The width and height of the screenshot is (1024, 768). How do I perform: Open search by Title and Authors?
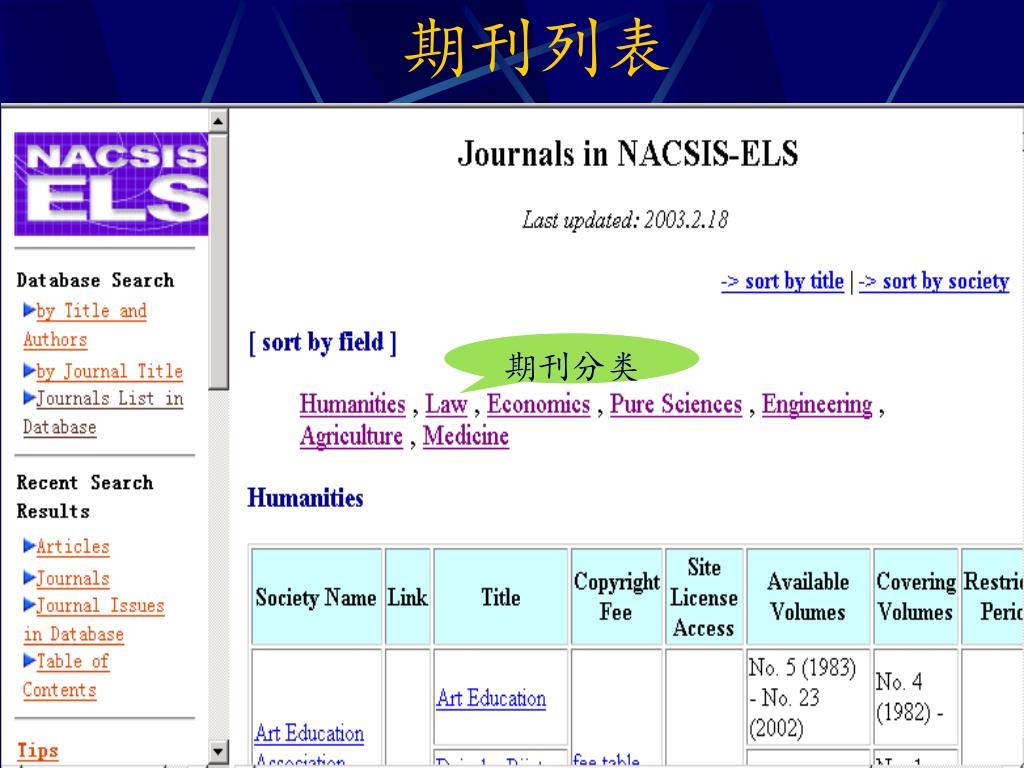tap(85, 325)
